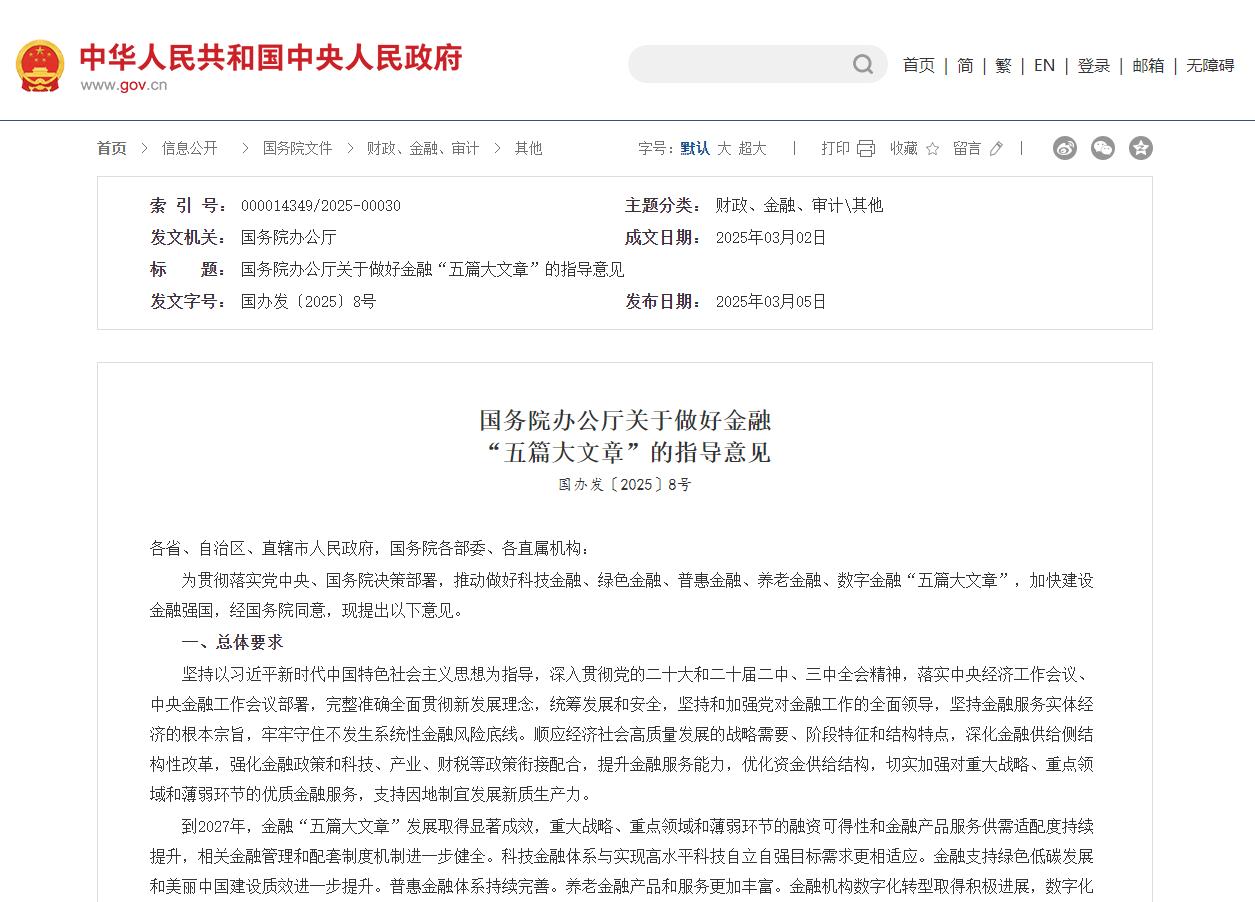Image resolution: width=1255 pixels, height=902 pixels.
Task: Click the favorite star icon beside 收藏
Action: tap(932, 149)
